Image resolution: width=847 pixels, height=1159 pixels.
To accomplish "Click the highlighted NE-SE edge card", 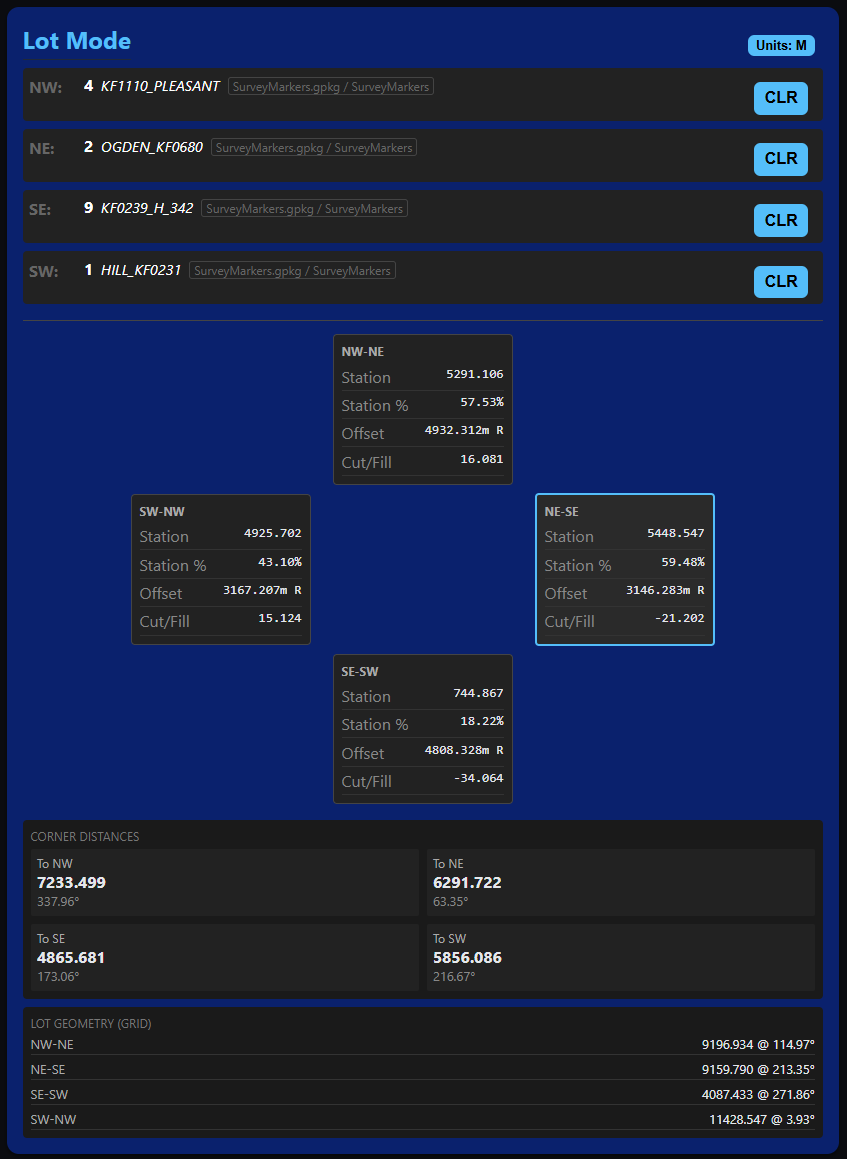I will (x=625, y=569).
